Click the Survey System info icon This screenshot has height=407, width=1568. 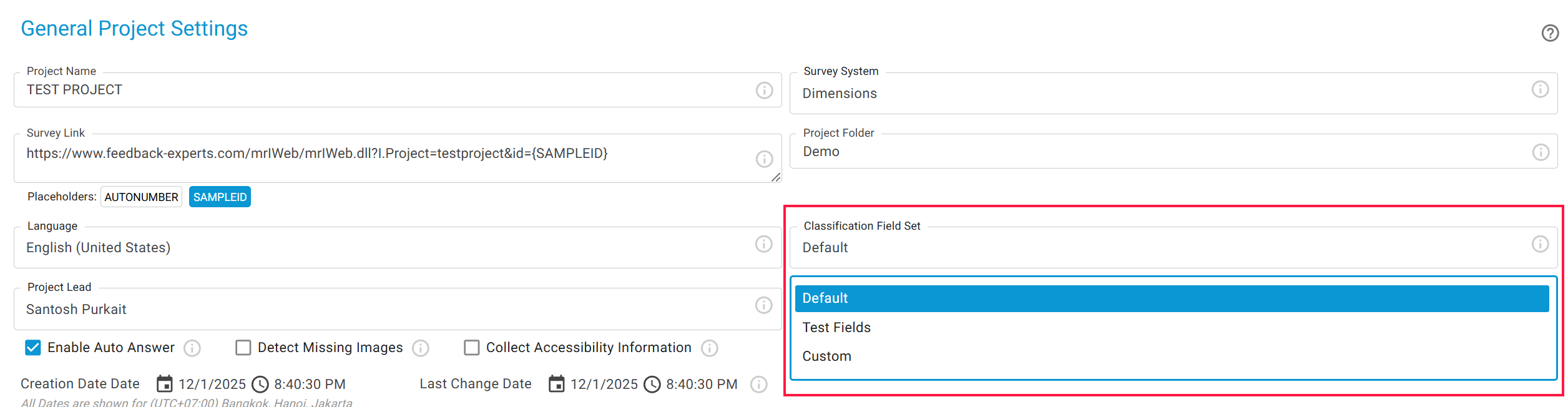pos(1540,89)
